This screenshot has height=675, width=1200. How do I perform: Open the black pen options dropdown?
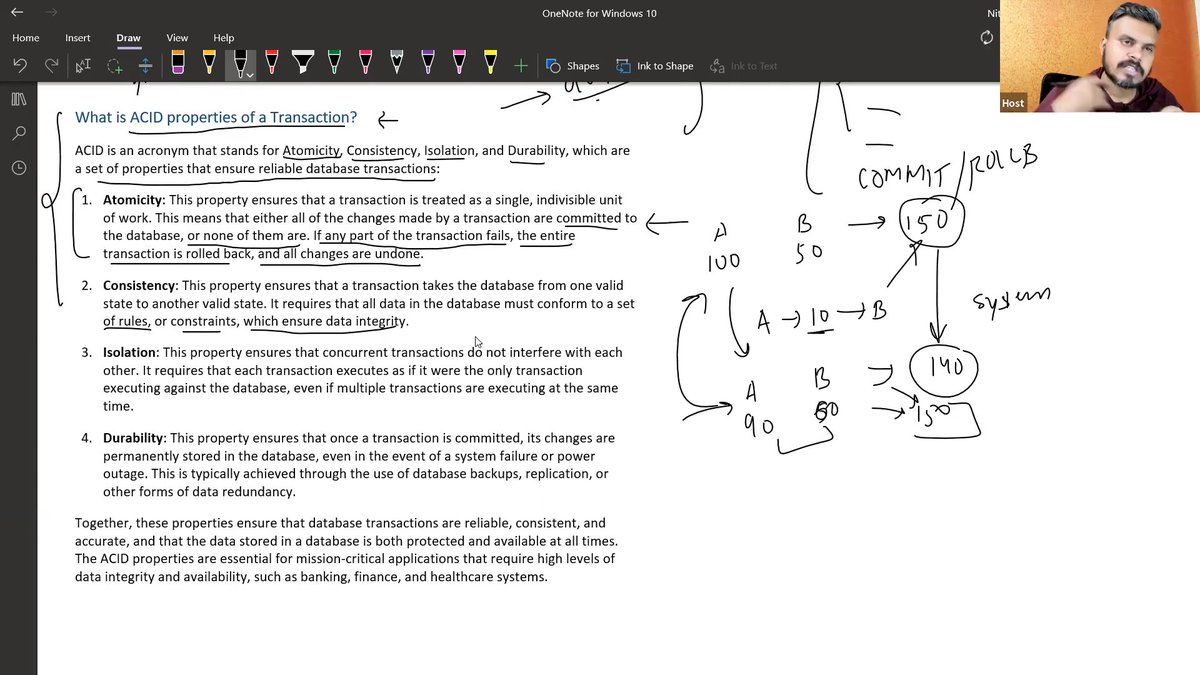tap(250, 75)
